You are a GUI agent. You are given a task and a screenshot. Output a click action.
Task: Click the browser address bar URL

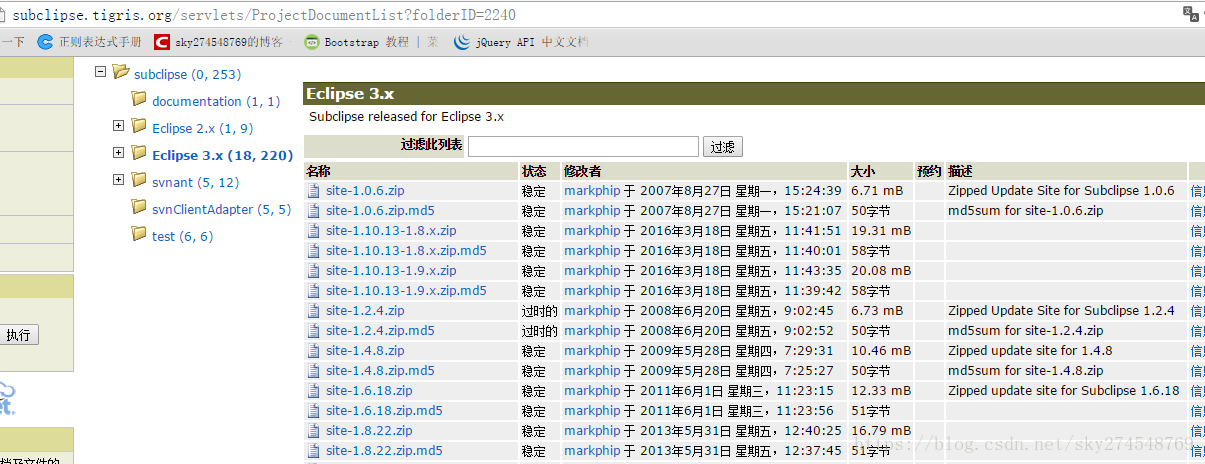click(x=265, y=15)
